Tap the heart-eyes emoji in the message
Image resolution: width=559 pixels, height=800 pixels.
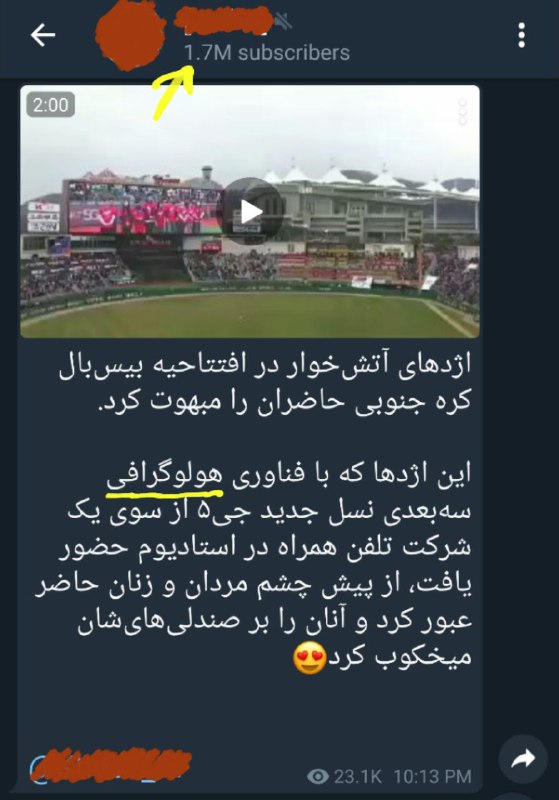309,658
